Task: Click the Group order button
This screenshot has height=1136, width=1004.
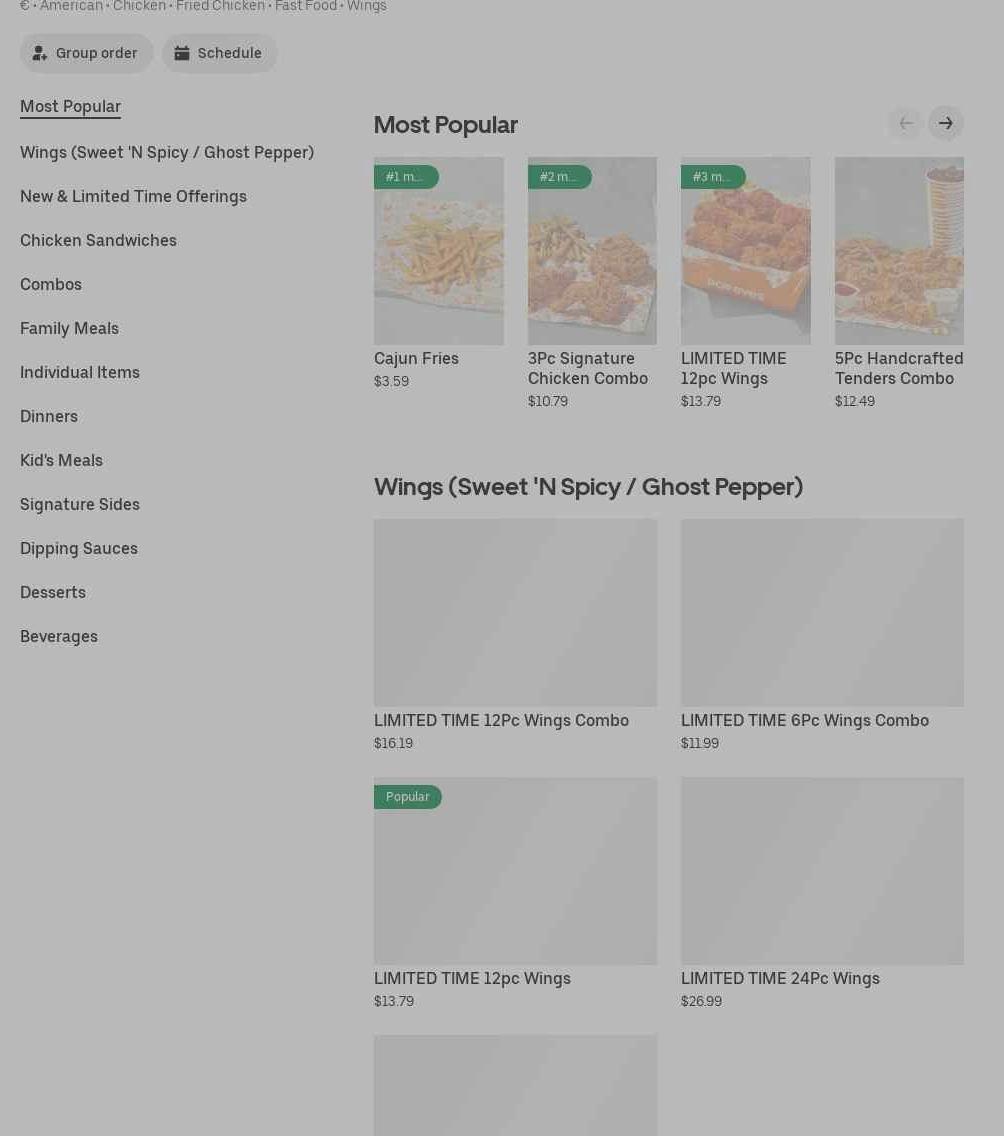Action: [x=86, y=53]
